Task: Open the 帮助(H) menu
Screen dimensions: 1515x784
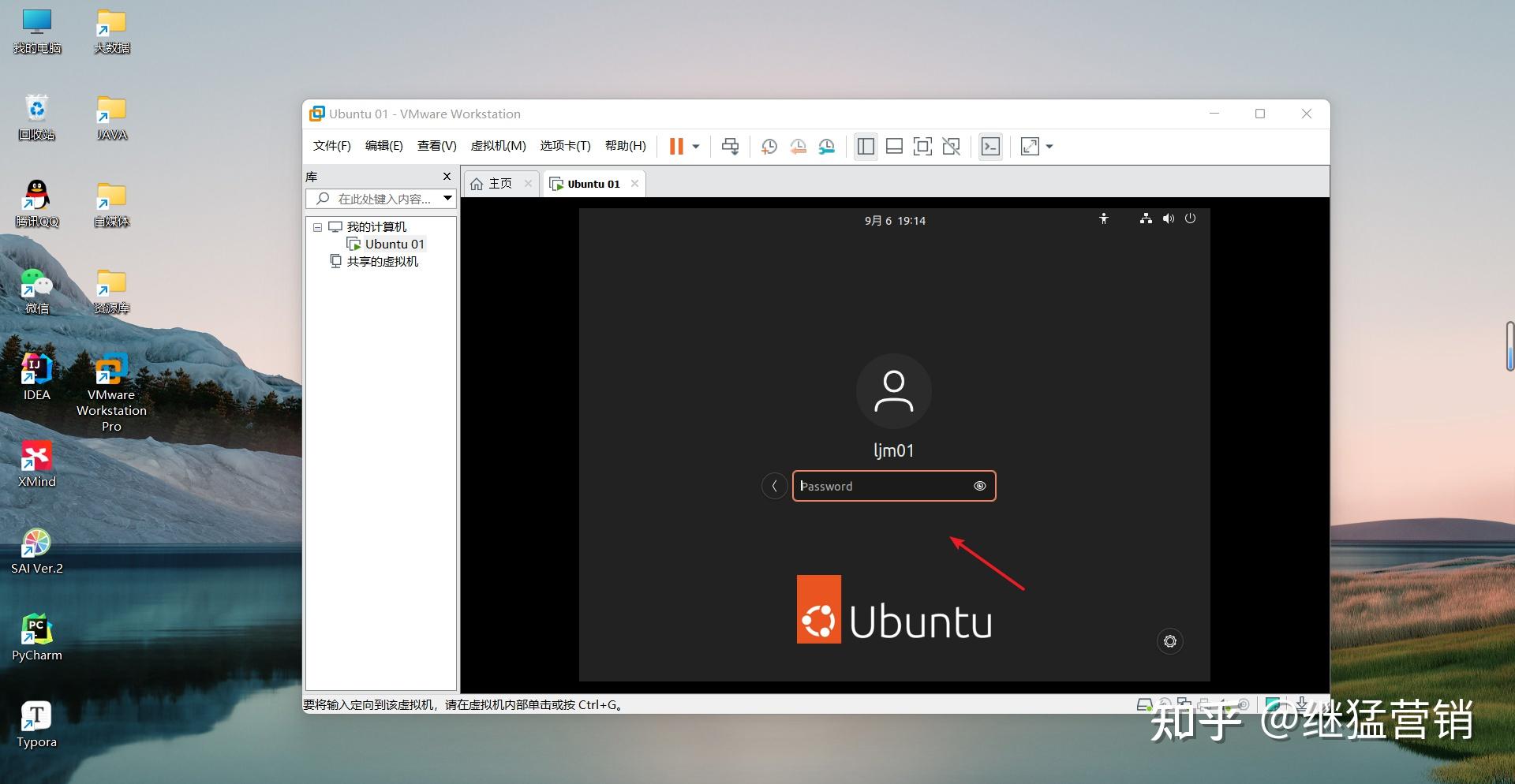Action: 626,146
